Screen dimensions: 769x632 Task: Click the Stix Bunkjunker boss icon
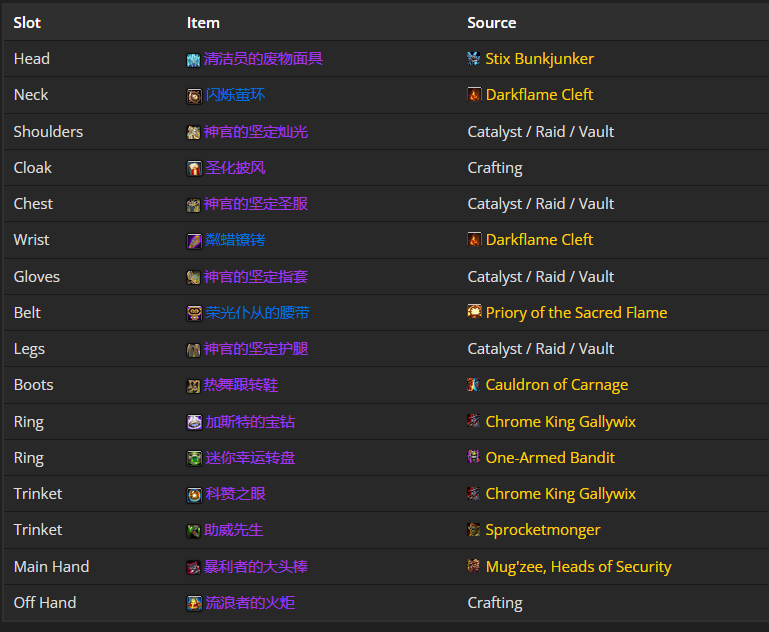click(x=474, y=59)
